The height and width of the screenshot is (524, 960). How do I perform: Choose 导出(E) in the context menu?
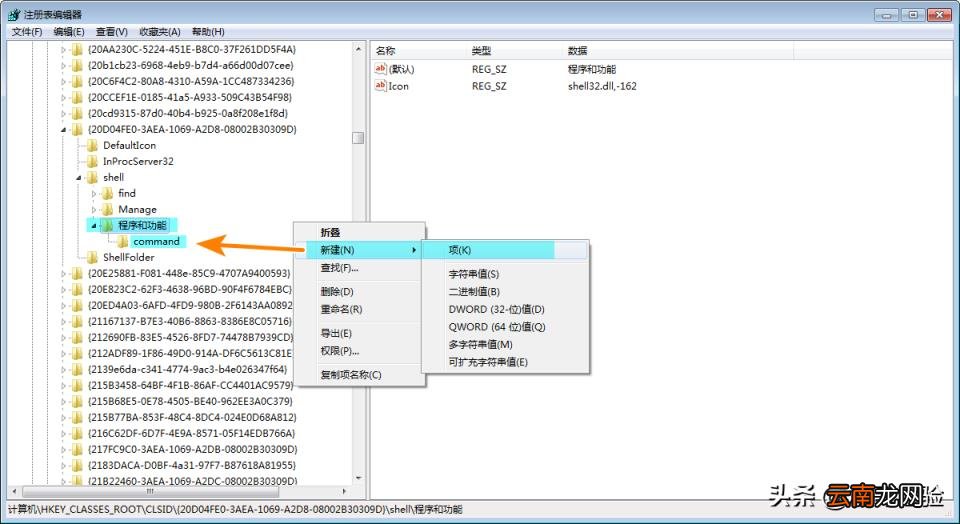pyautogui.click(x=359, y=333)
